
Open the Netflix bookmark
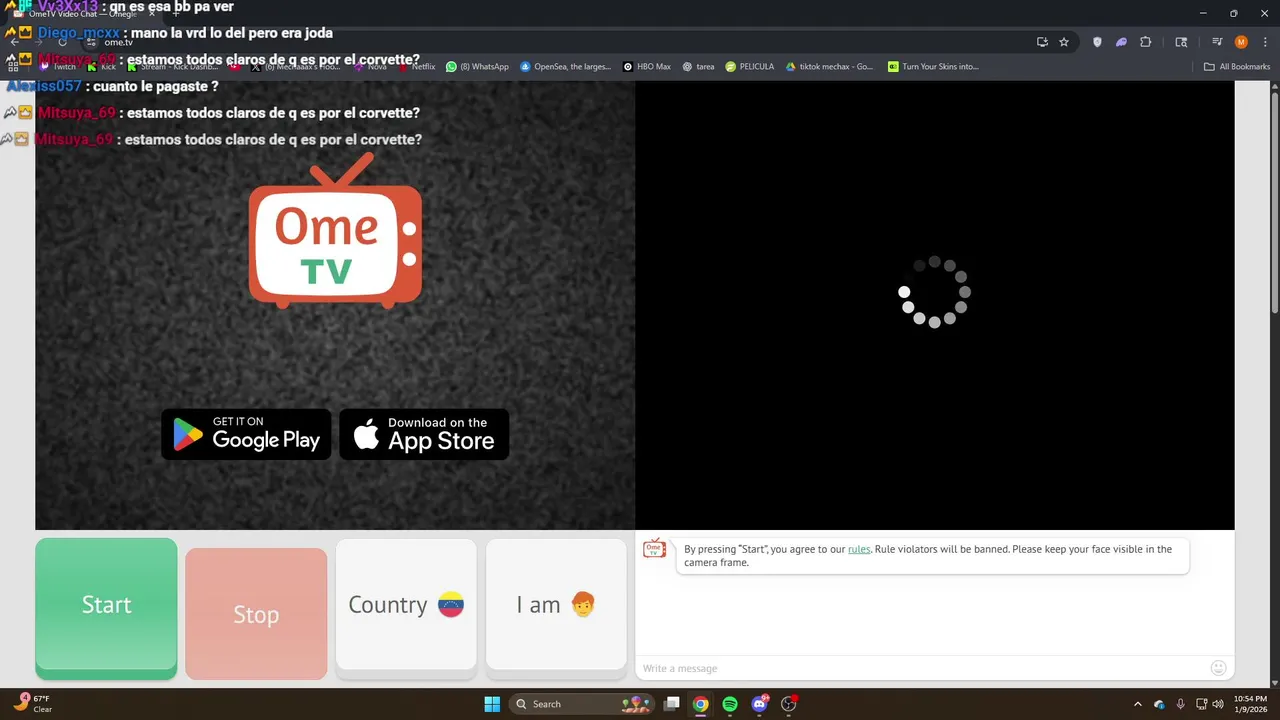pos(418,67)
